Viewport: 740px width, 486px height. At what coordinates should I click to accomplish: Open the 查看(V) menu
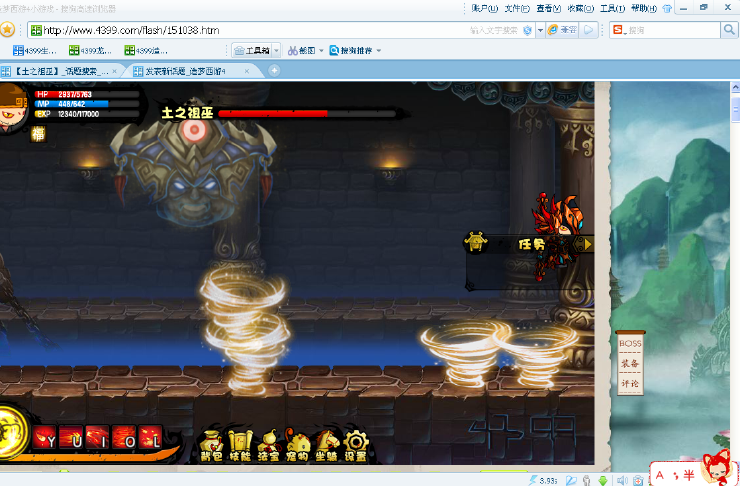coord(548,8)
